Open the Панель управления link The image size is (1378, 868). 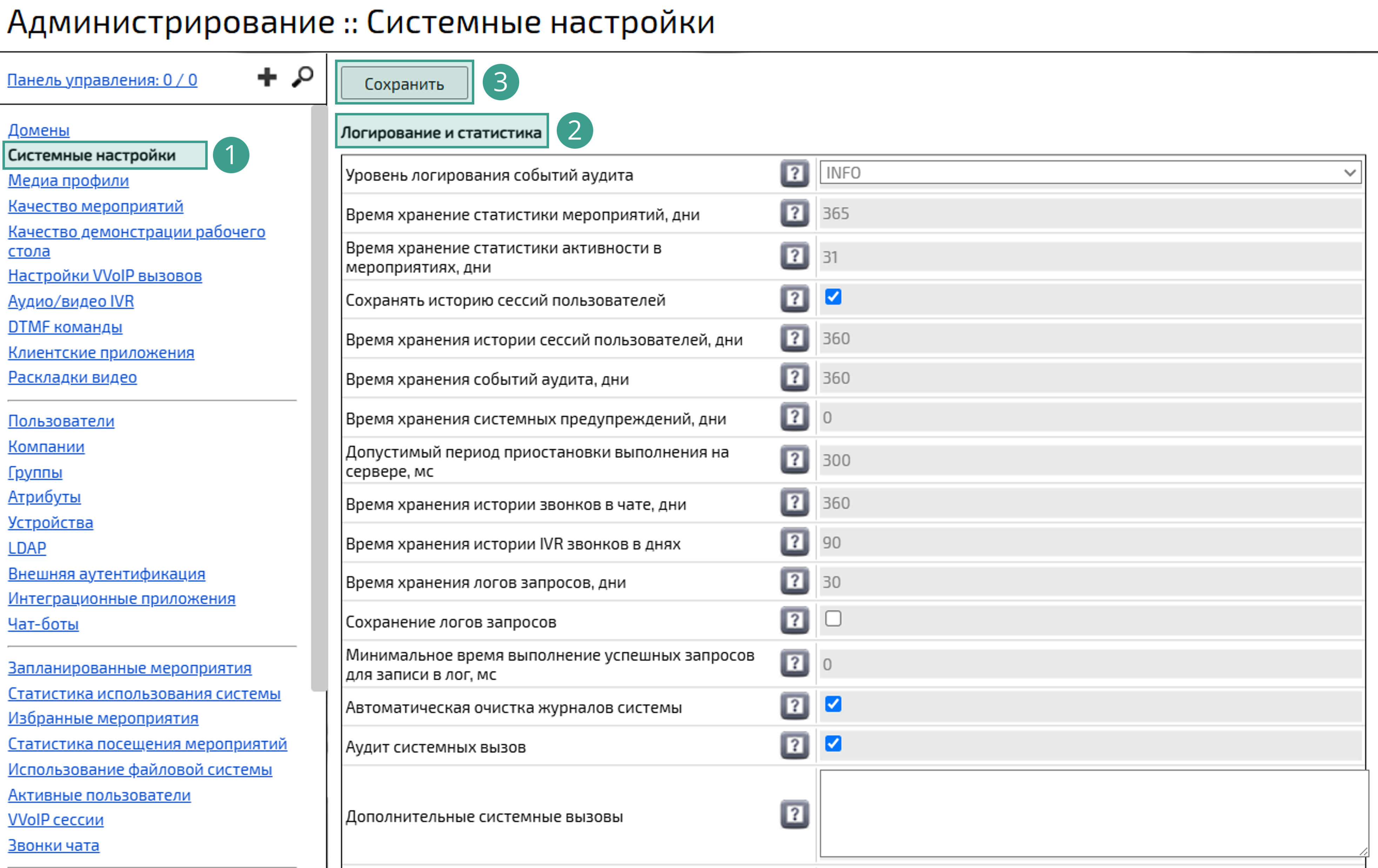click(x=102, y=80)
